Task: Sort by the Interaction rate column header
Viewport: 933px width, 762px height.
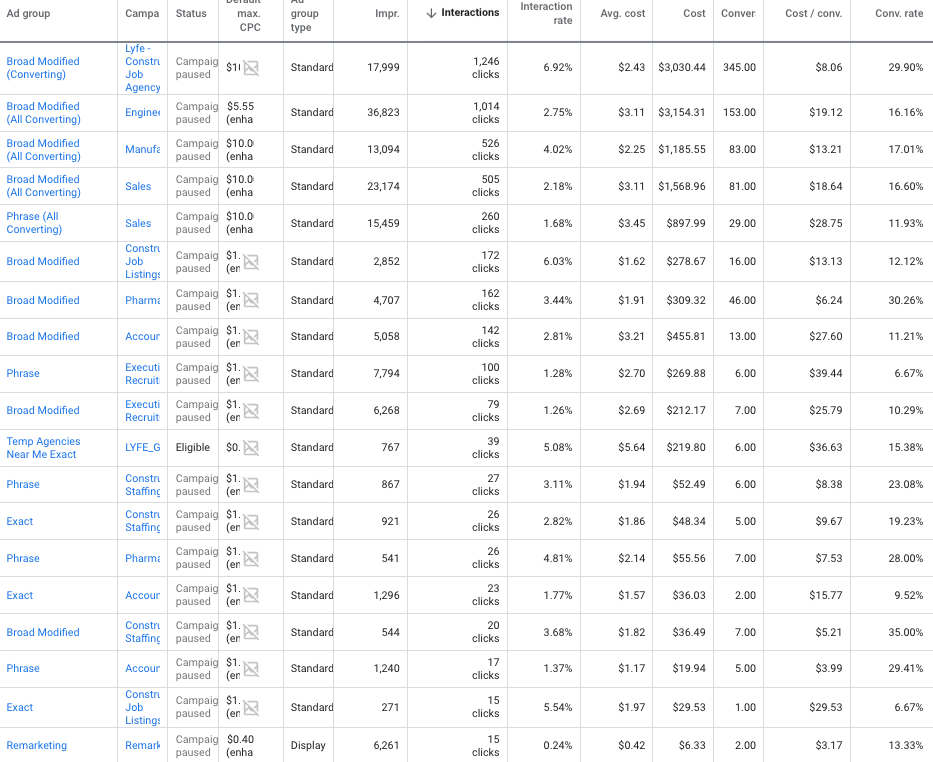Action: (546, 13)
